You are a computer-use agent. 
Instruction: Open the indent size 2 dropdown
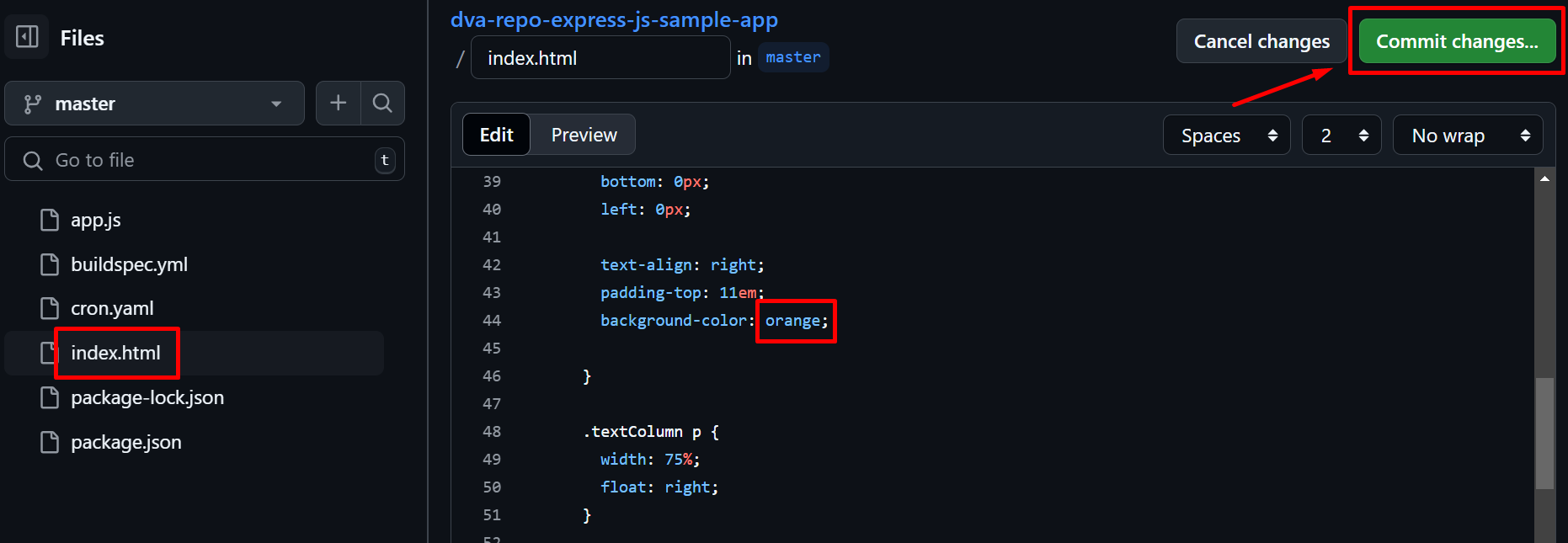coord(1341,136)
